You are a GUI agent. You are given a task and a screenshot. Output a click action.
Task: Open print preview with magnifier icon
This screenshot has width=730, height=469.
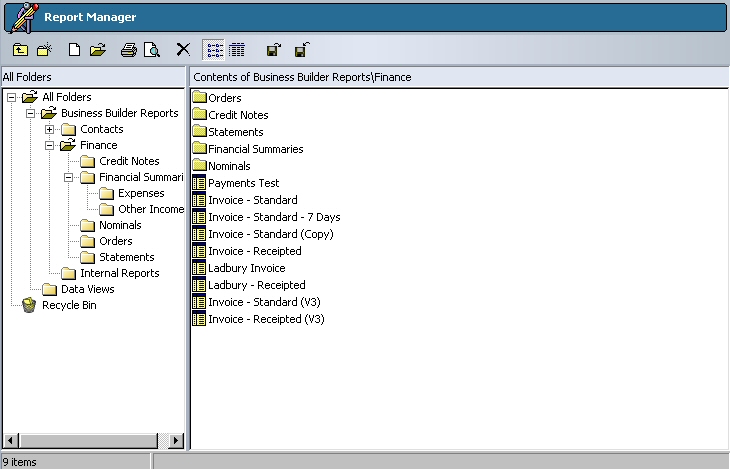click(x=152, y=49)
